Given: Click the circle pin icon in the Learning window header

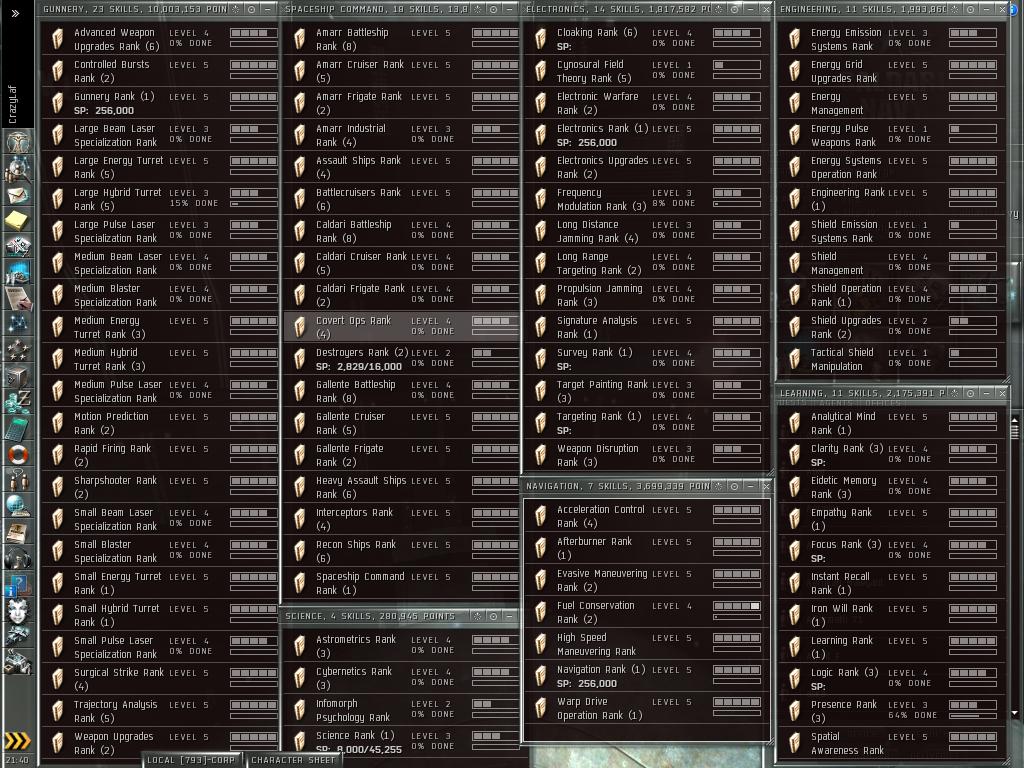Looking at the screenshot, I should click(x=970, y=393).
